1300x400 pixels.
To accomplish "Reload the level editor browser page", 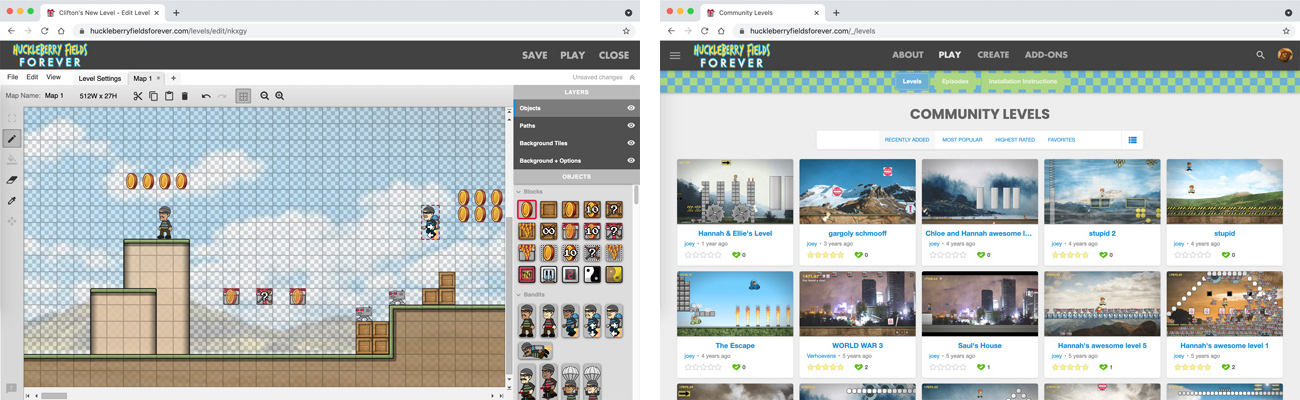I will point(43,31).
